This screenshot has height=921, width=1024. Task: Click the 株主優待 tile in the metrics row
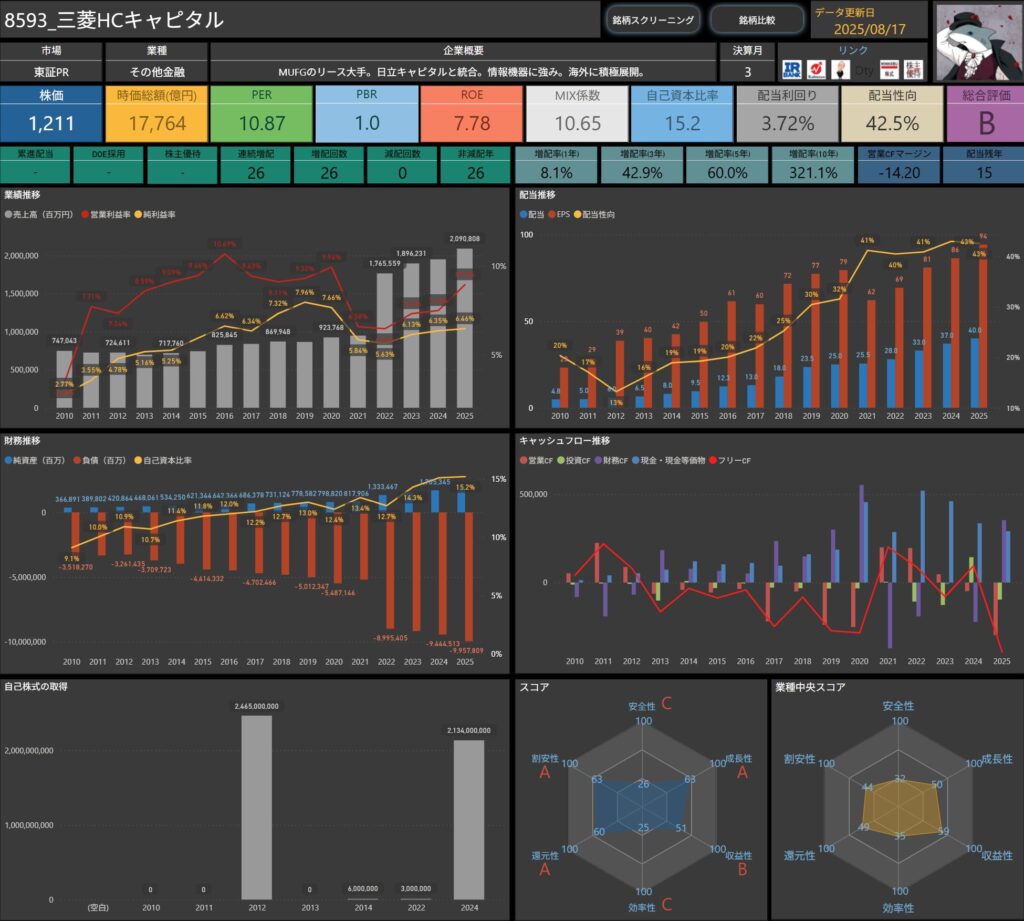point(182,165)
